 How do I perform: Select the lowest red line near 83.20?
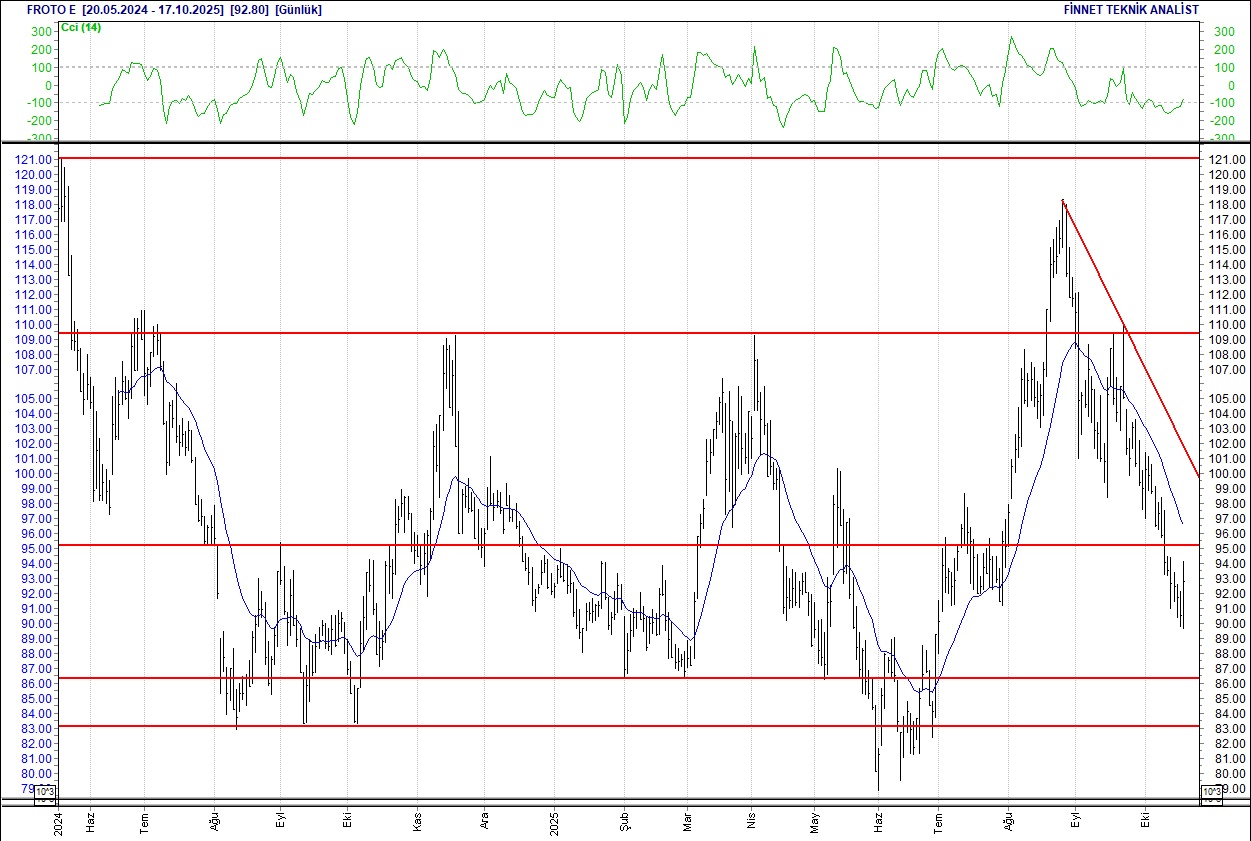click(600, 726)
